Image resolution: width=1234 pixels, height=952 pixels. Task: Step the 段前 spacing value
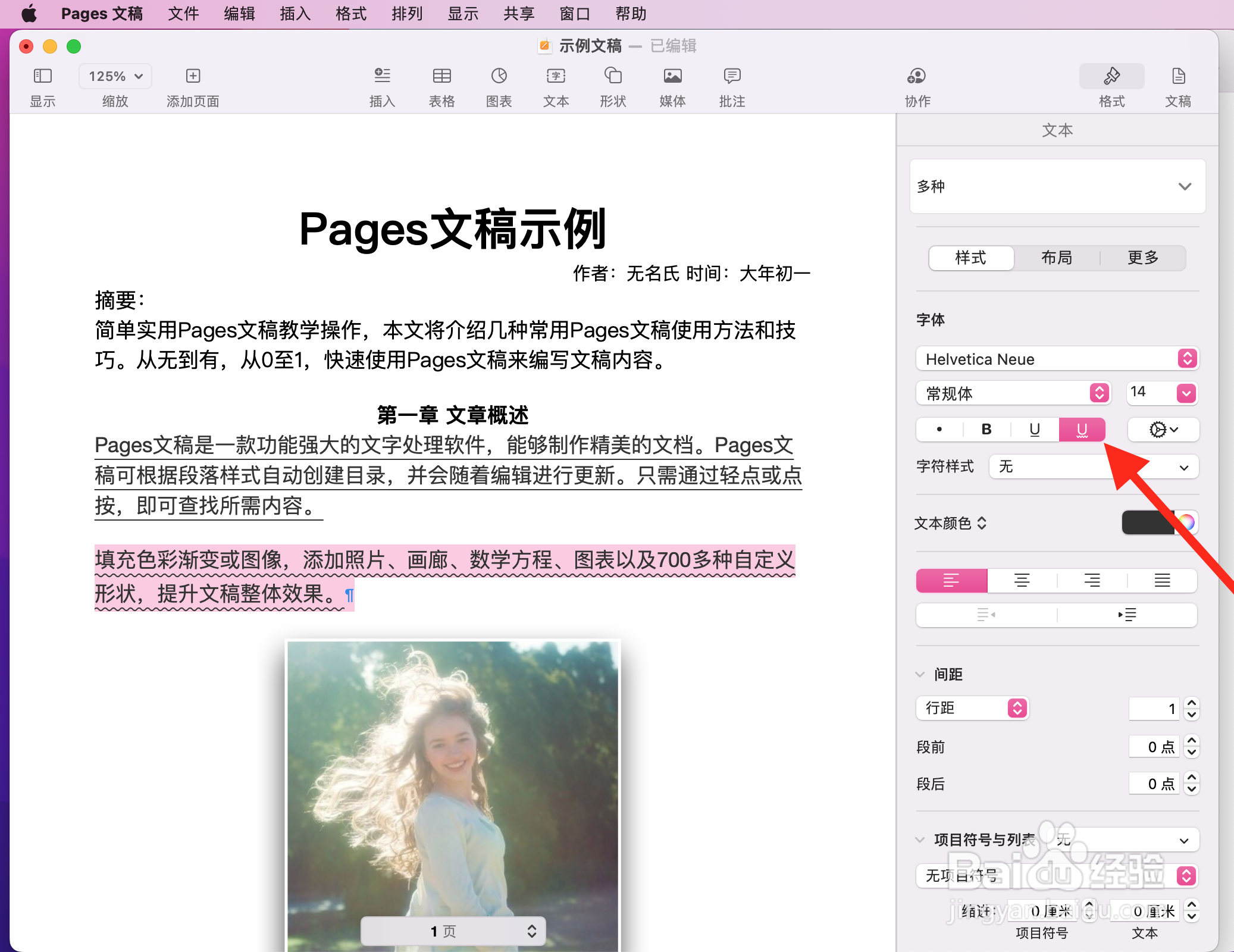point(1191,746)
